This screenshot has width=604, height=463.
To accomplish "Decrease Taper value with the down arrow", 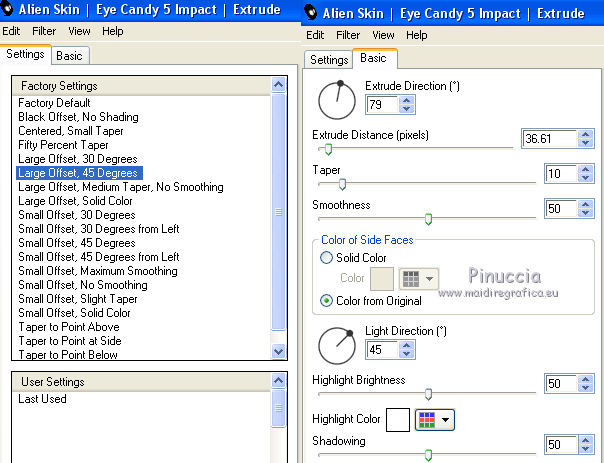I will coord(586,178).
